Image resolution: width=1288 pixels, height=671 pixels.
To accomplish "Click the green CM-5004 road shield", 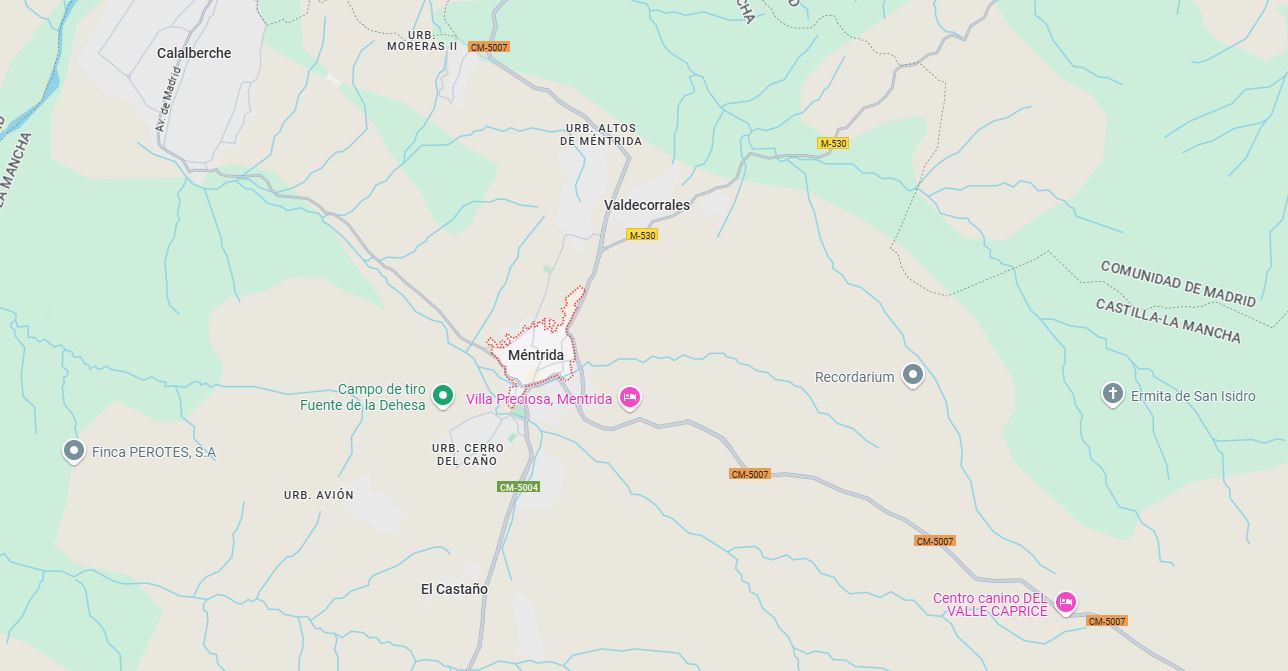I will coord(519,487).
